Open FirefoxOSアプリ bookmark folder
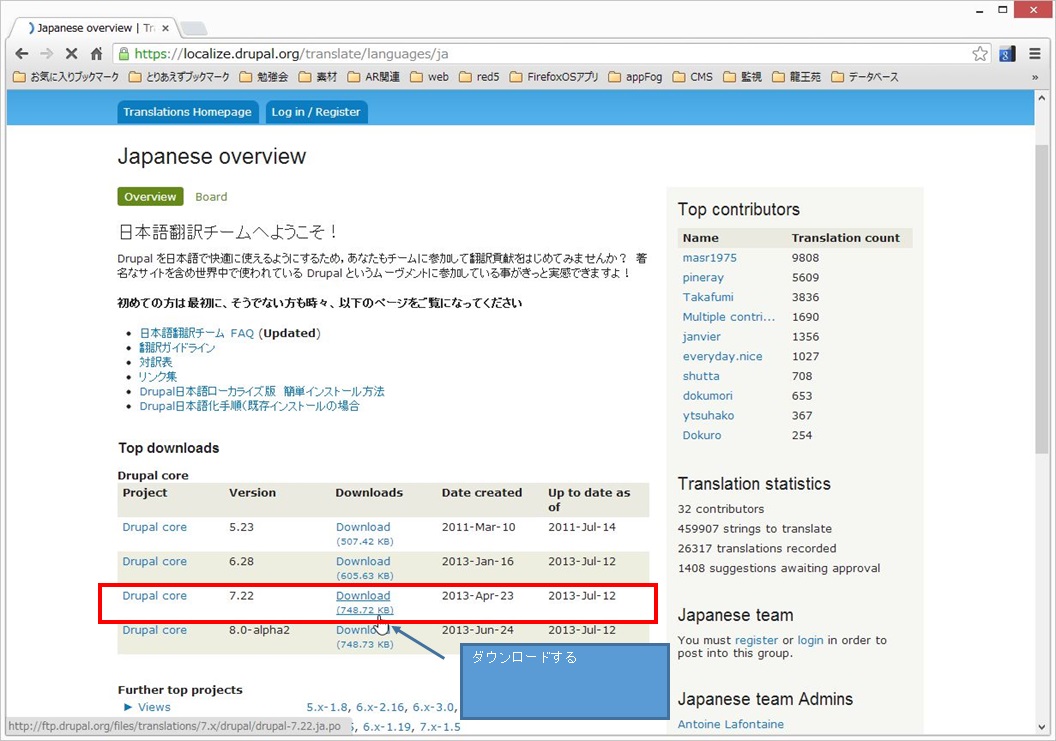 [x=554, y=77]
